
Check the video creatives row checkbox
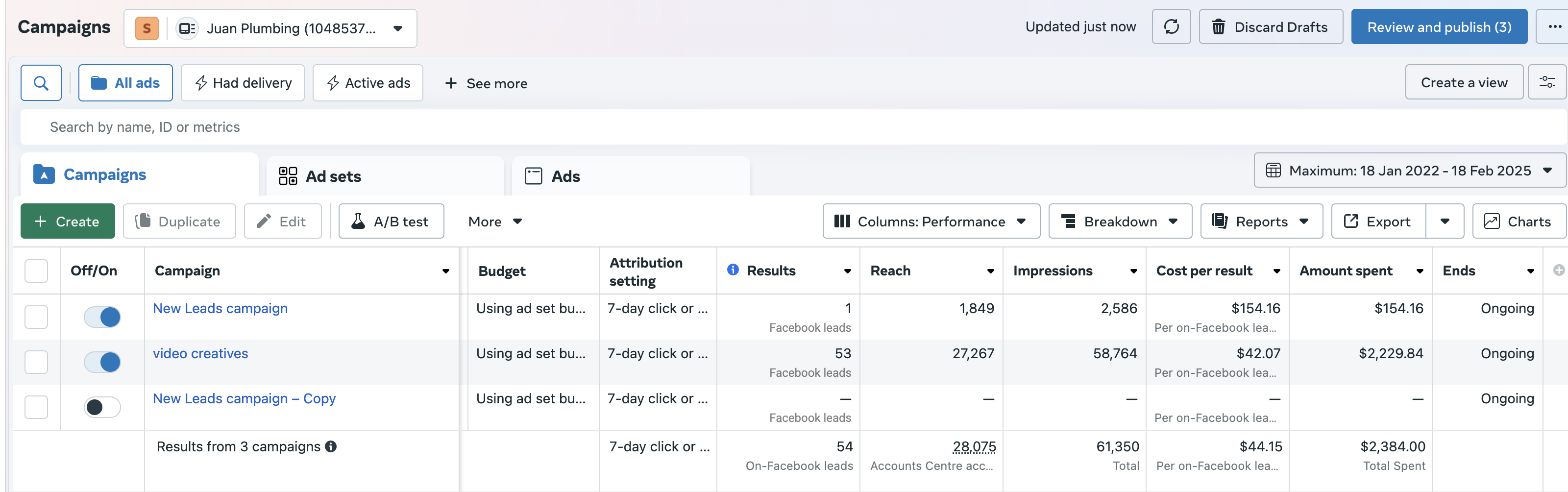36,362
